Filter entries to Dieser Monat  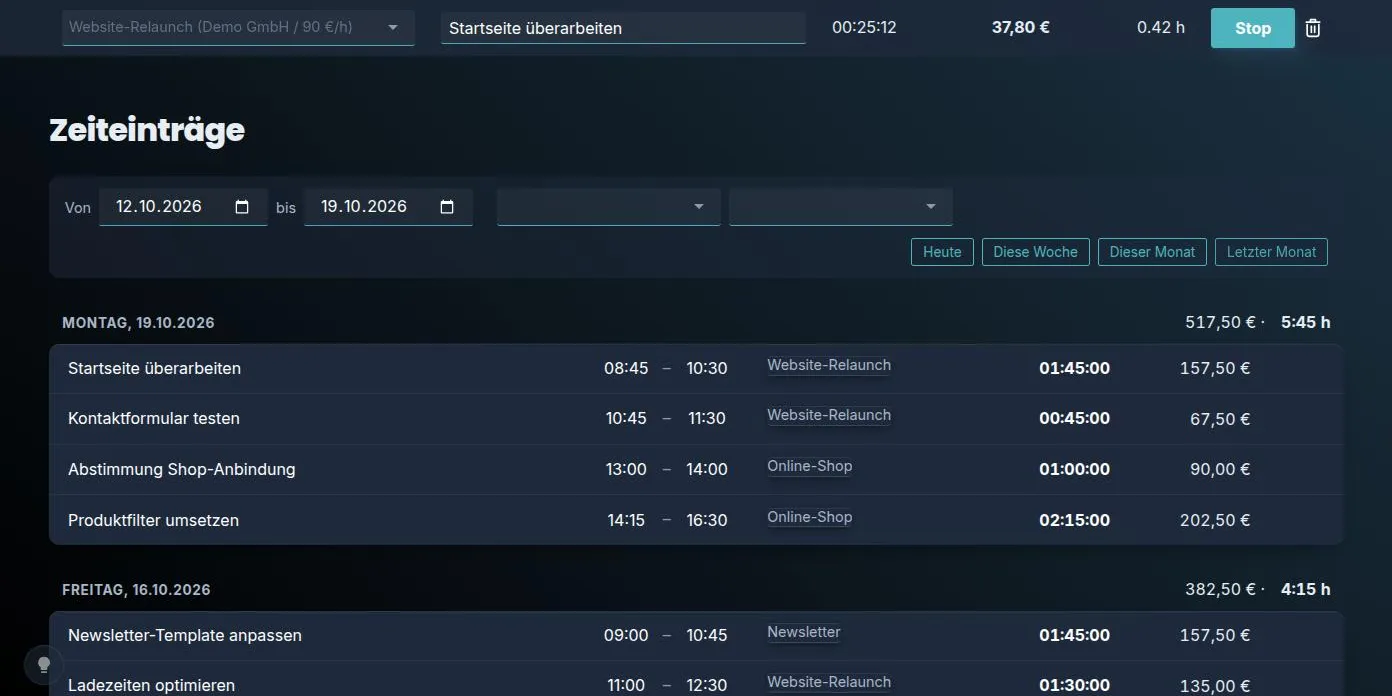1152,252
